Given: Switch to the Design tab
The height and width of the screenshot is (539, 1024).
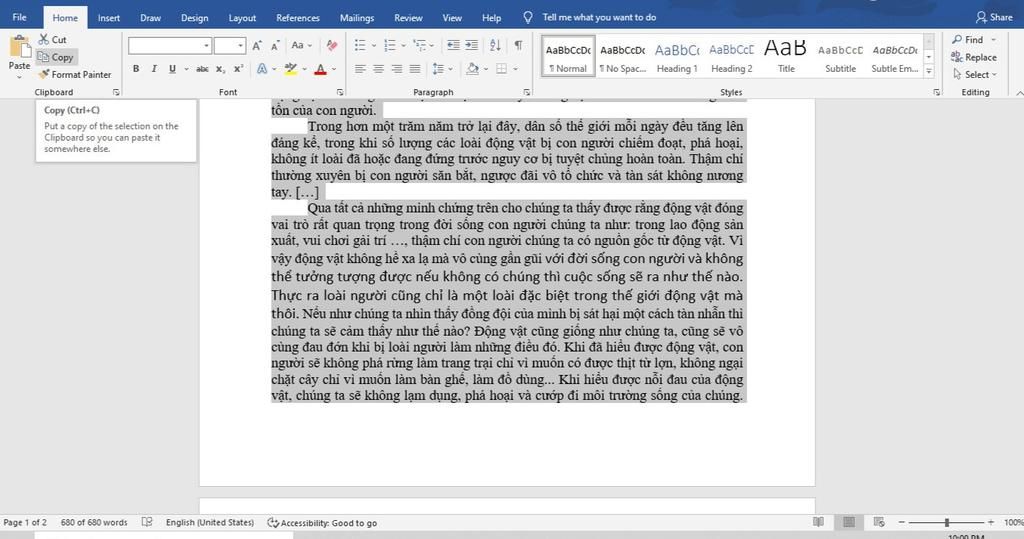Looking at the screenshot, I should coord(195,18).
